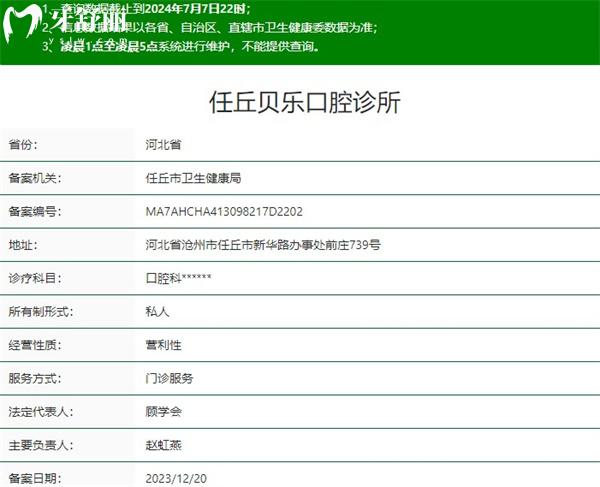Click the clinic title 任丘贝乐口腔诊所
Screen dimensions: 600x487
click(305, 102)
